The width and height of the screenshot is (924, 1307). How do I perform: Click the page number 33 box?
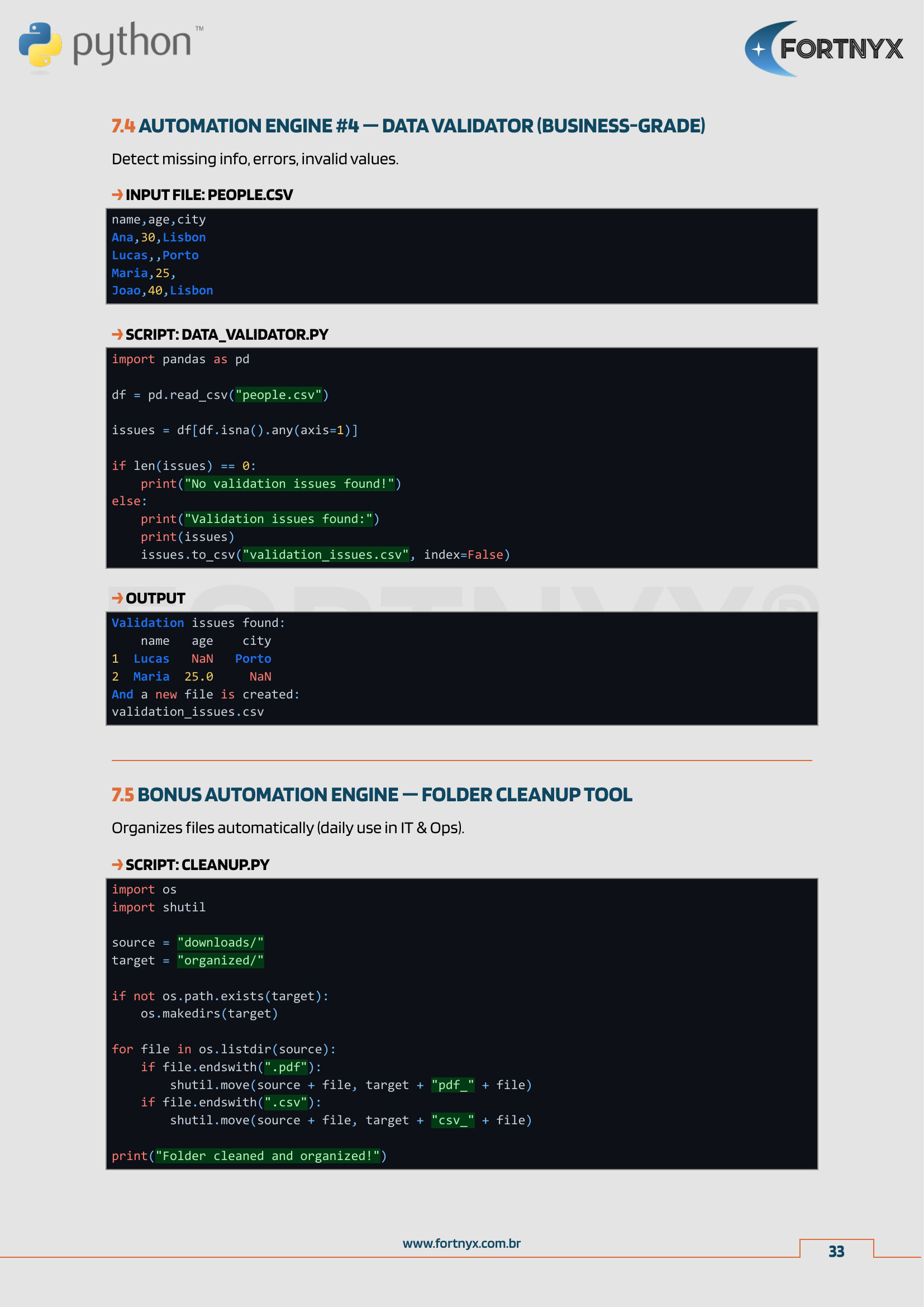836,1251
